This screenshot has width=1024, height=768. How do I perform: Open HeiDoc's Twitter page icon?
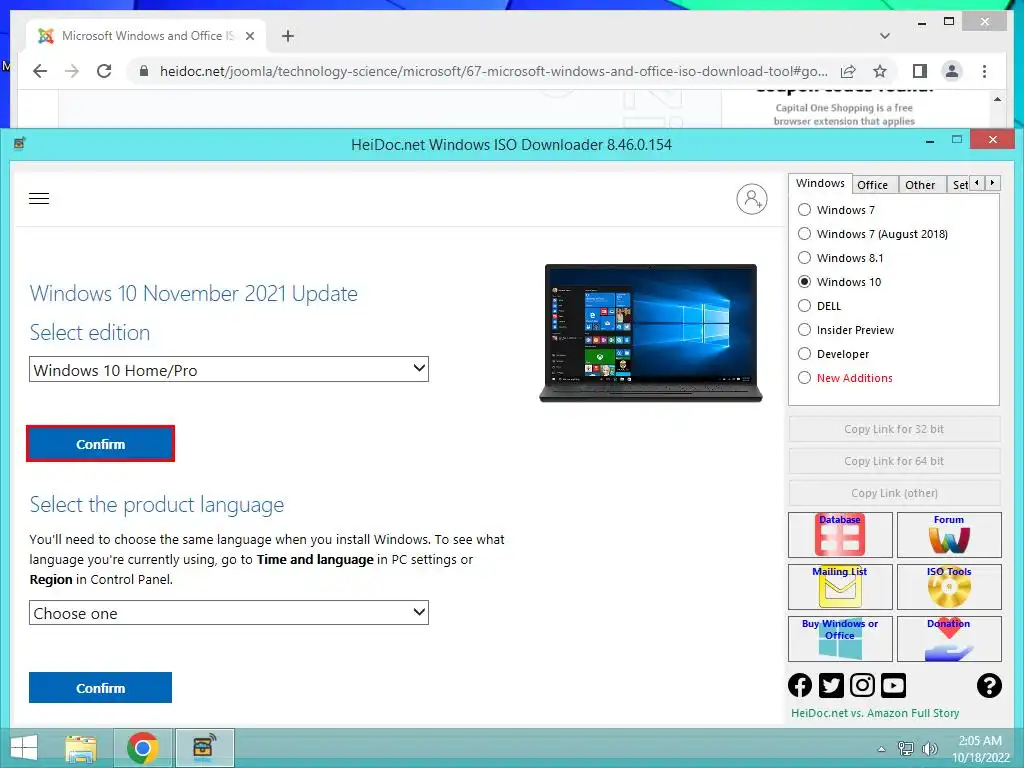pyautogui.click(x=831, y=685)
